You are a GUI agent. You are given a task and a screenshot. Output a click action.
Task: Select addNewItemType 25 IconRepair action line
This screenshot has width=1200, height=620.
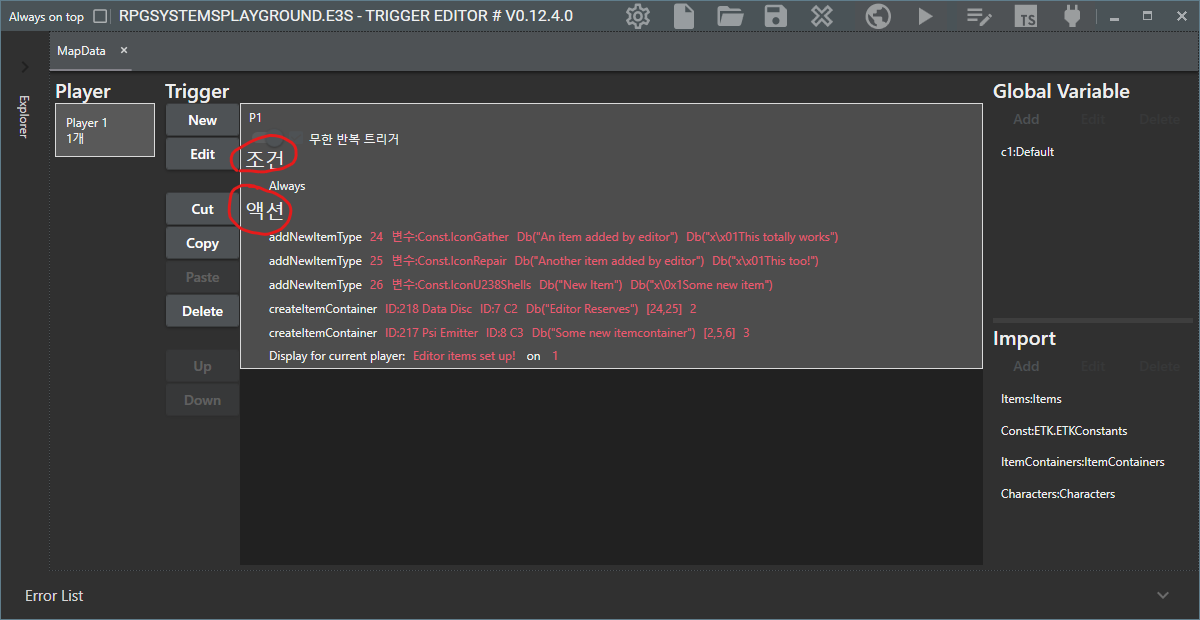tap(544, 261)
